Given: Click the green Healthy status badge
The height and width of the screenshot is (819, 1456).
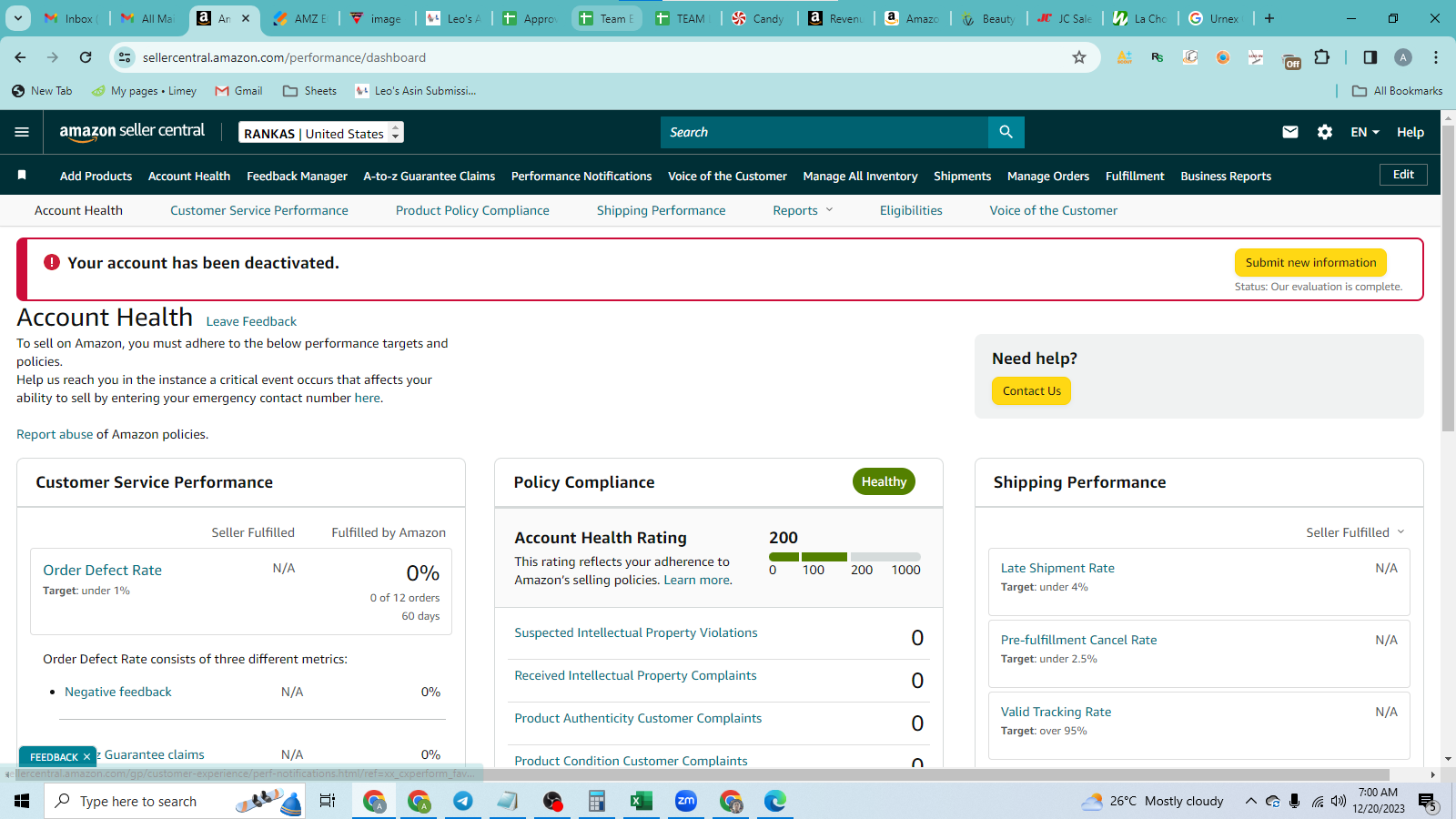Looking at the screenshot, I should tap(884, 481).
